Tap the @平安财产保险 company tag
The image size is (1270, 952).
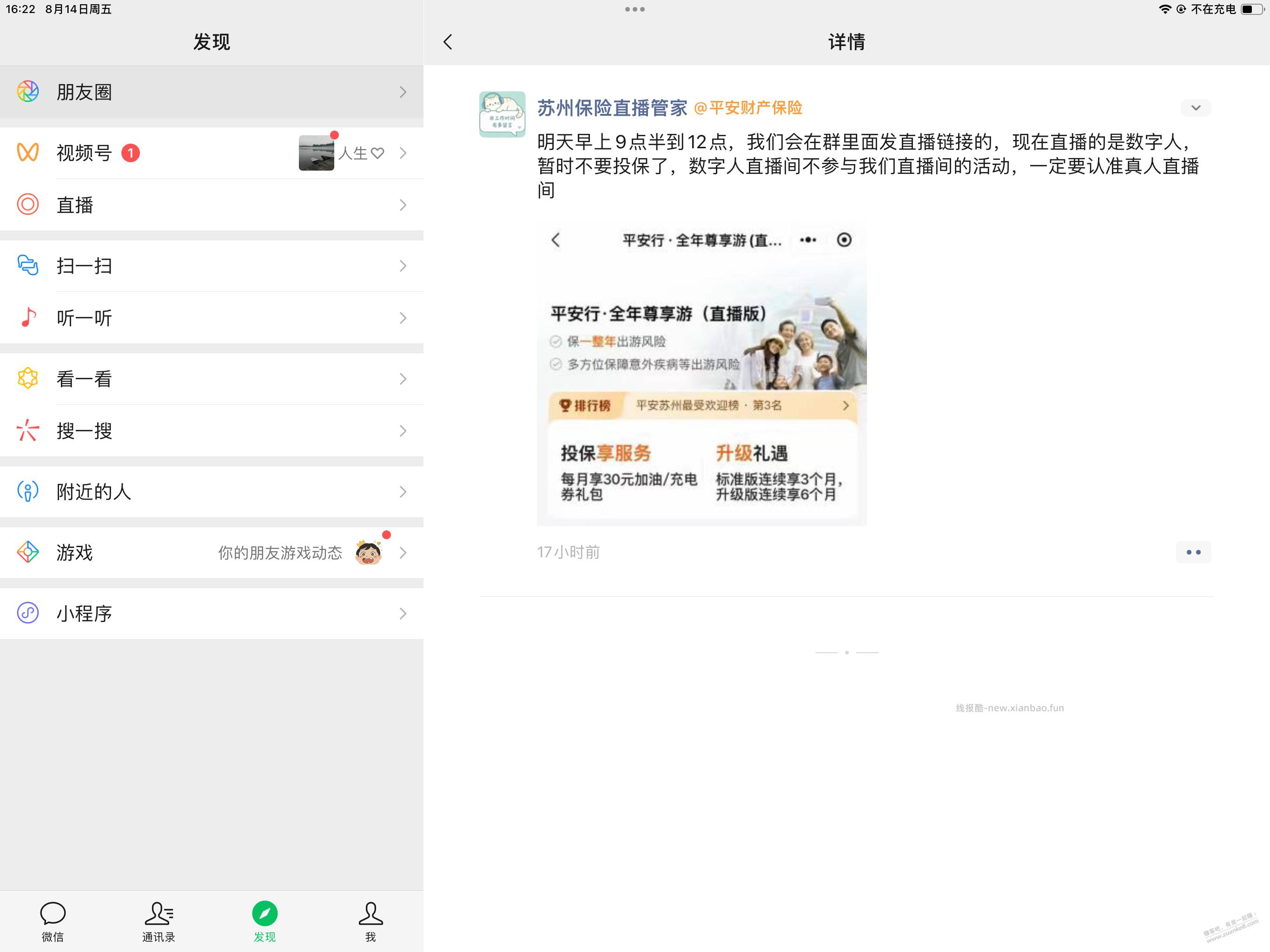pos(748,108)
